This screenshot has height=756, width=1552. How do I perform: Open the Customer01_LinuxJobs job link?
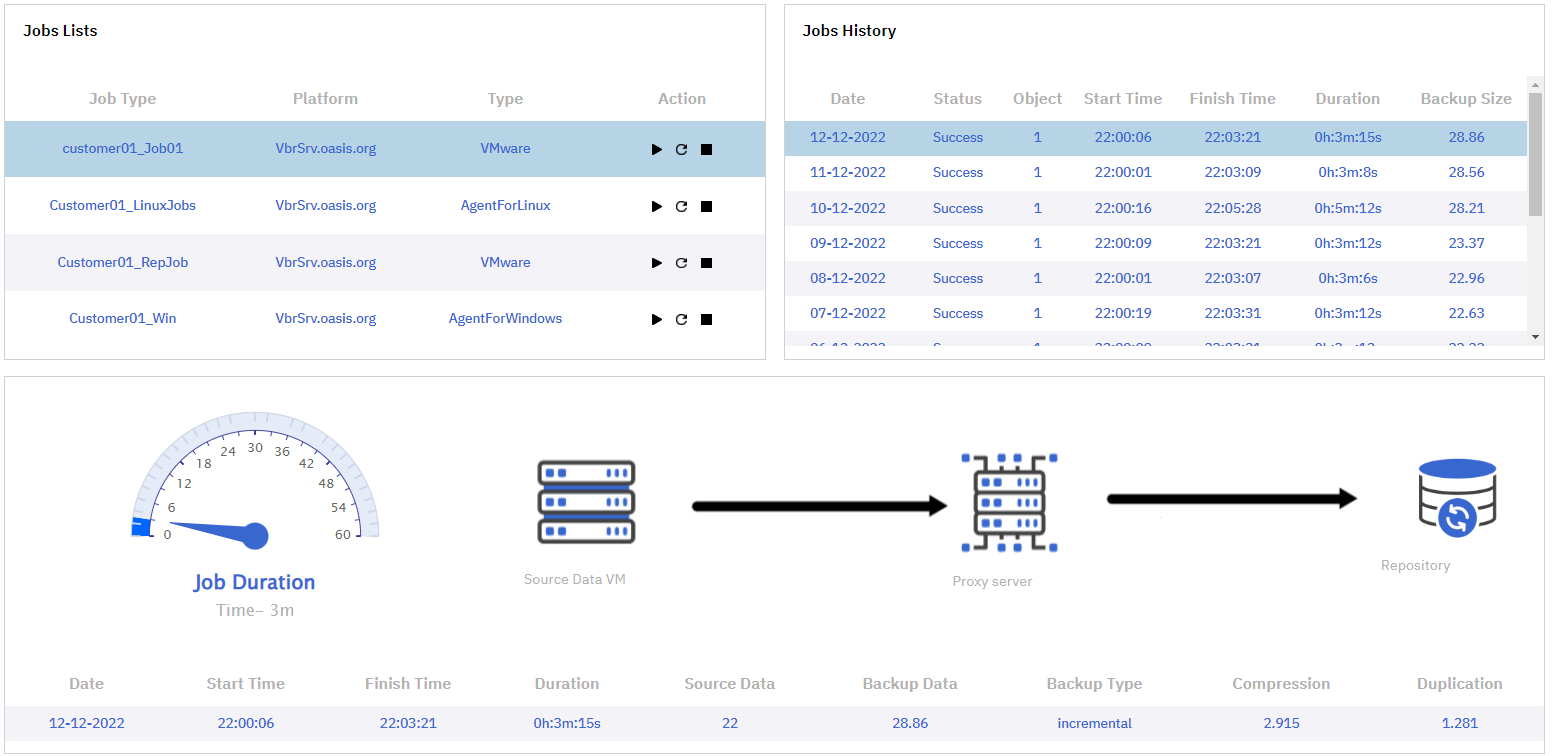pos(123,206)
